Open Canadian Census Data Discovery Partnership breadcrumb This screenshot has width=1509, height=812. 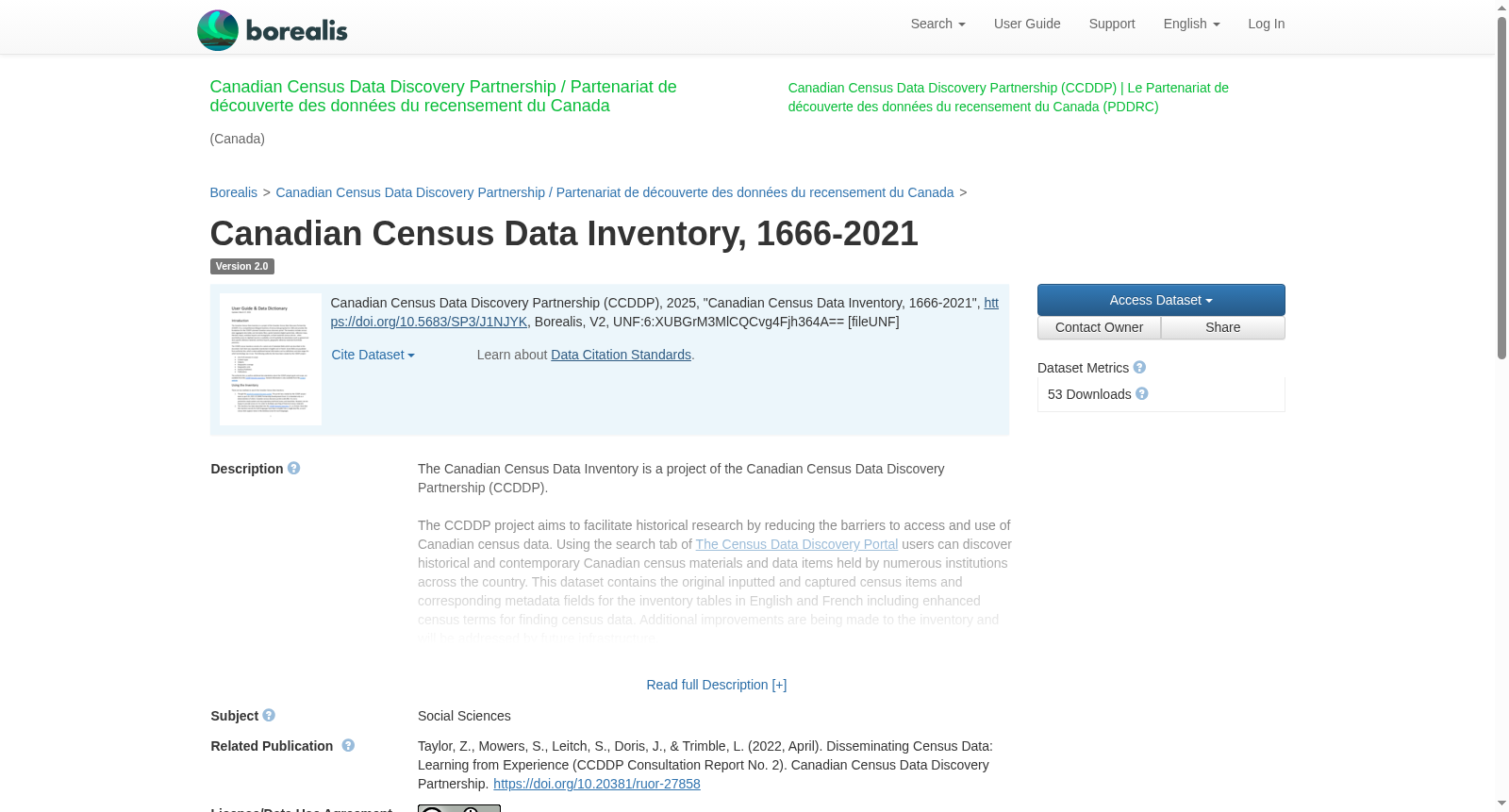[615, 192]
